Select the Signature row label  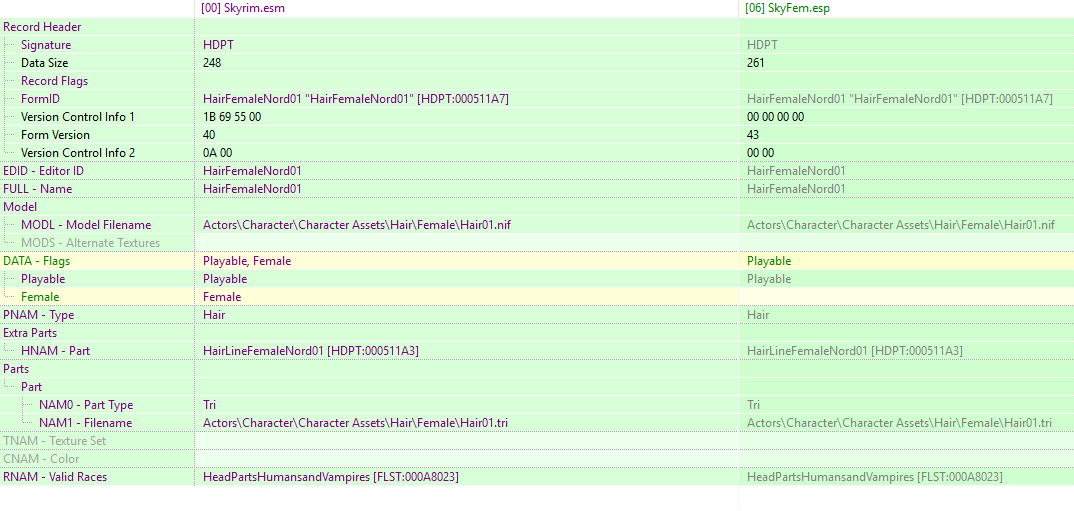pyautogui.click(x=46, y=45)
